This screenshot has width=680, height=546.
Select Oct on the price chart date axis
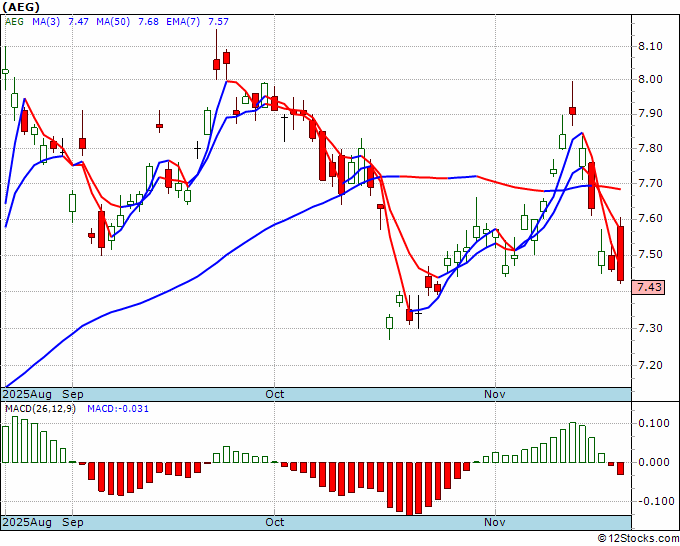click(x=275, y=394)
